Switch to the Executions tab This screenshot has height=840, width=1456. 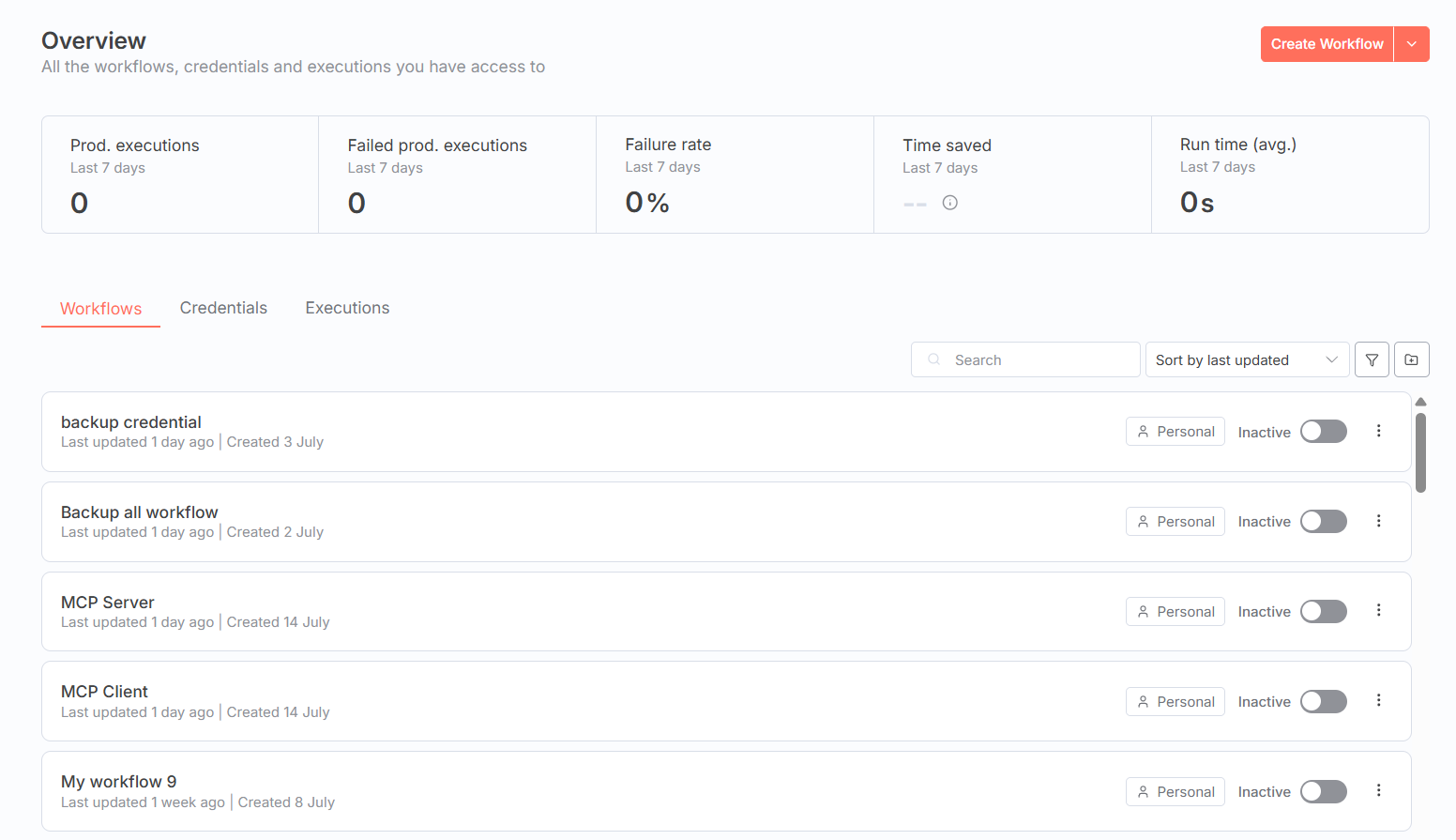[x=347, y=308]
